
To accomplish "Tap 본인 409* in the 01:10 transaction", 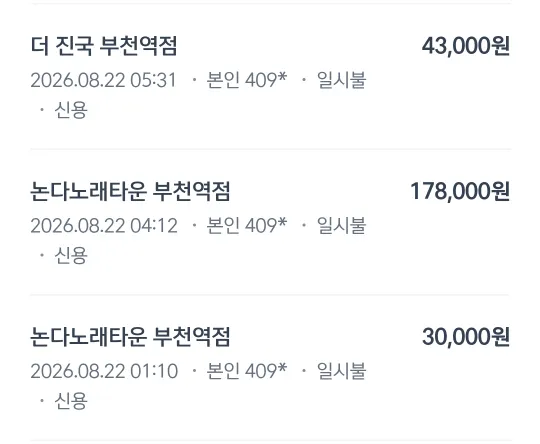I will (x=247, y=371).
